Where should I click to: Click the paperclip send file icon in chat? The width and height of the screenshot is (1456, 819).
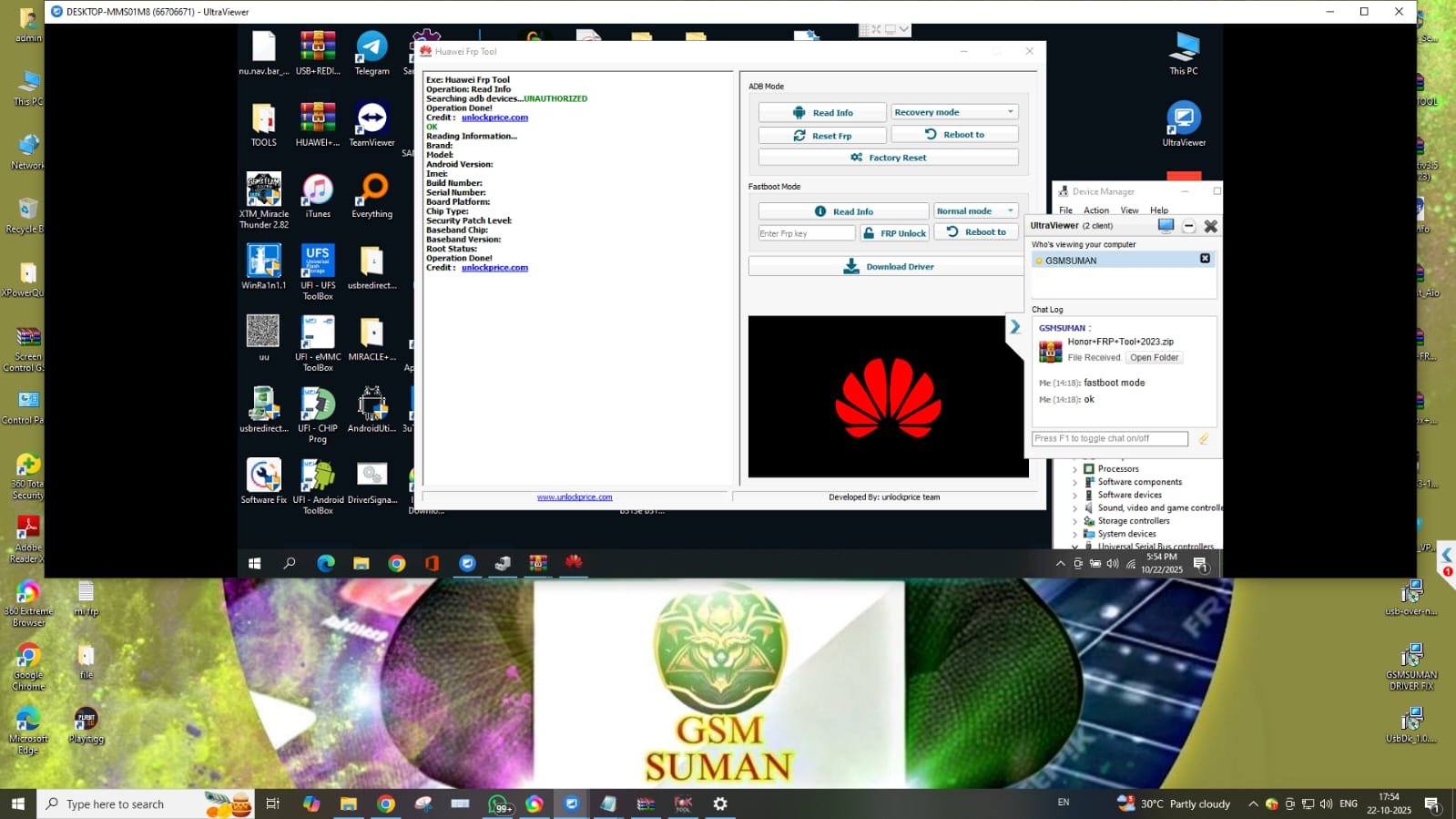pos(1204,439)
